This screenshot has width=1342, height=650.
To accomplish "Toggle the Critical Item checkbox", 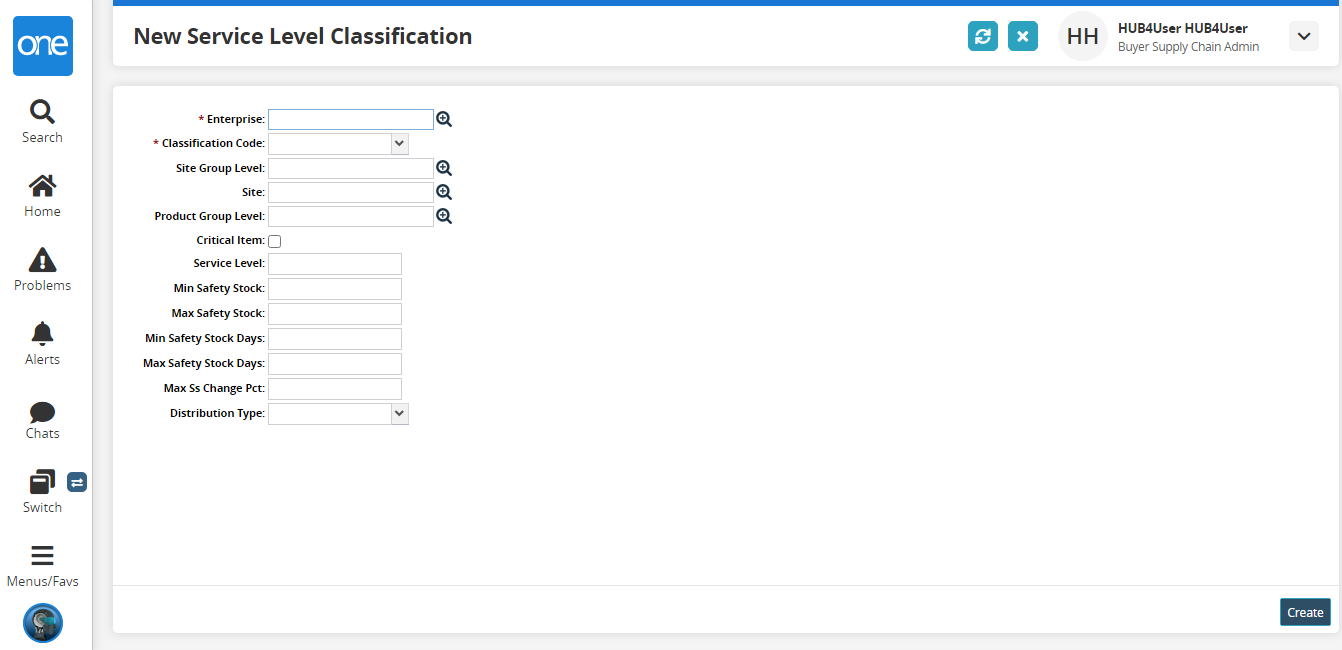I will (275, 241).
